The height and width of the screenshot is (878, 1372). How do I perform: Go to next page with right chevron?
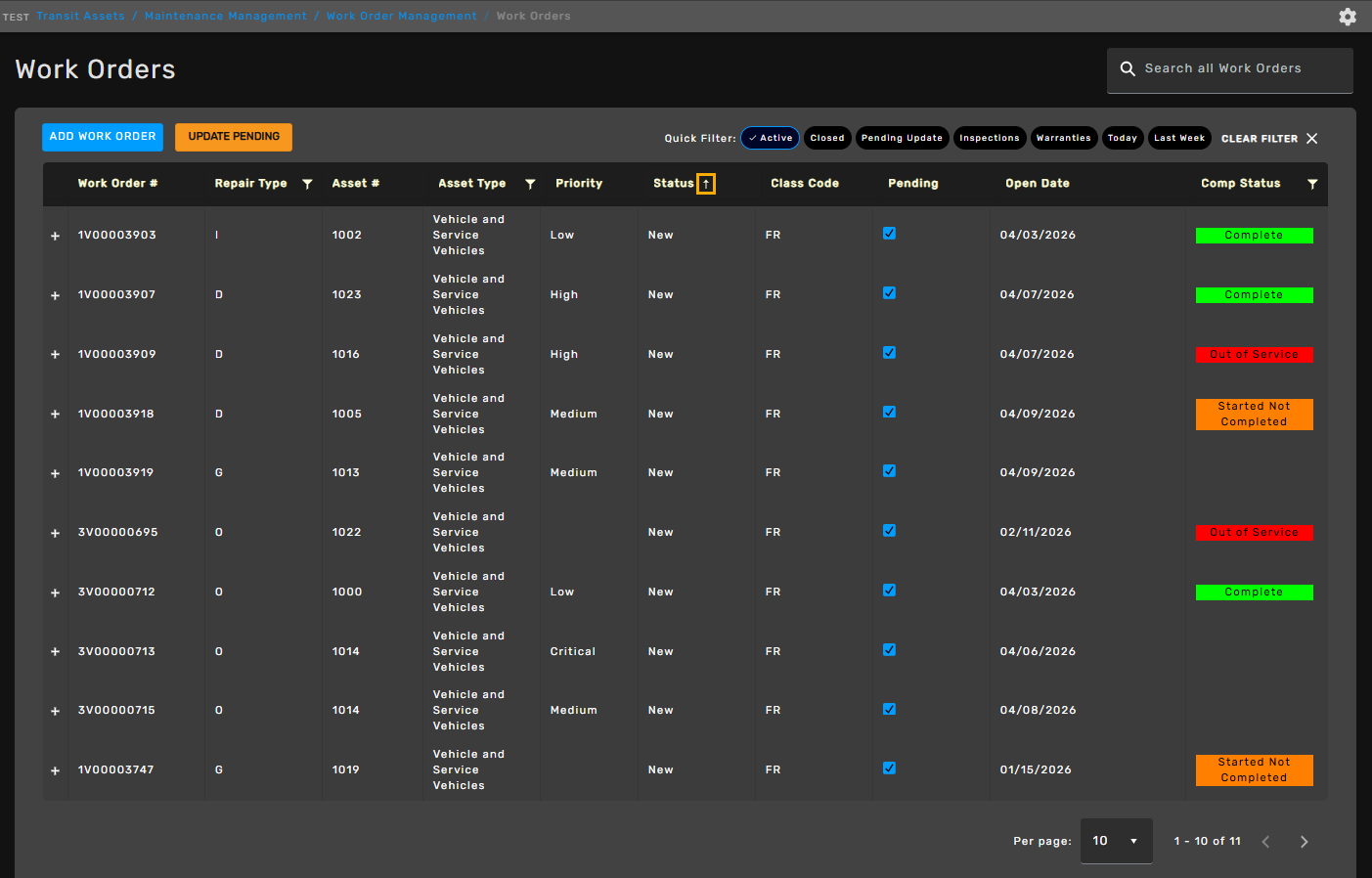1304,842
